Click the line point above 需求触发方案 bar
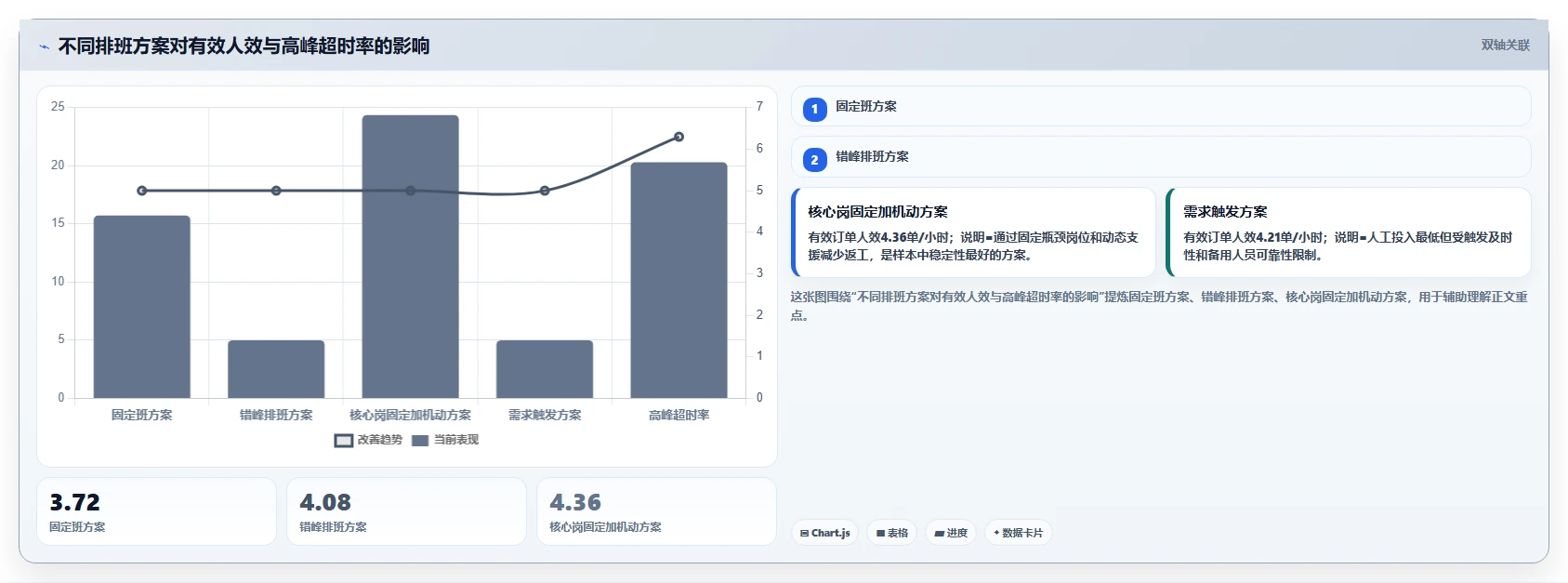Viewport: 1568px width, 583px height. [545, 191]
